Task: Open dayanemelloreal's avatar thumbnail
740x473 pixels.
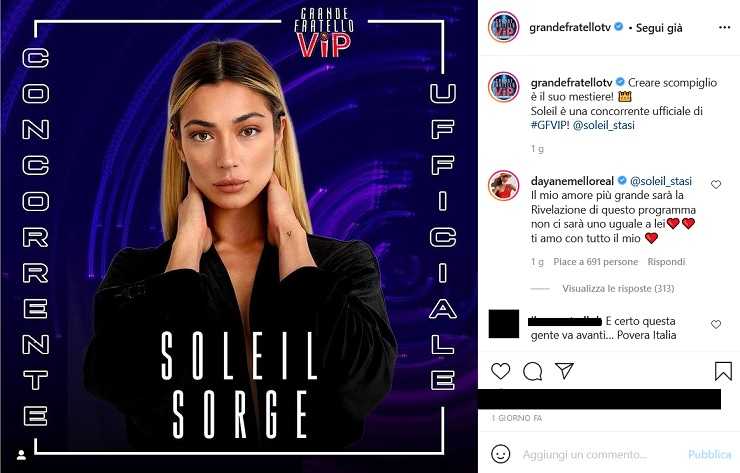Action: click(504, 186)
